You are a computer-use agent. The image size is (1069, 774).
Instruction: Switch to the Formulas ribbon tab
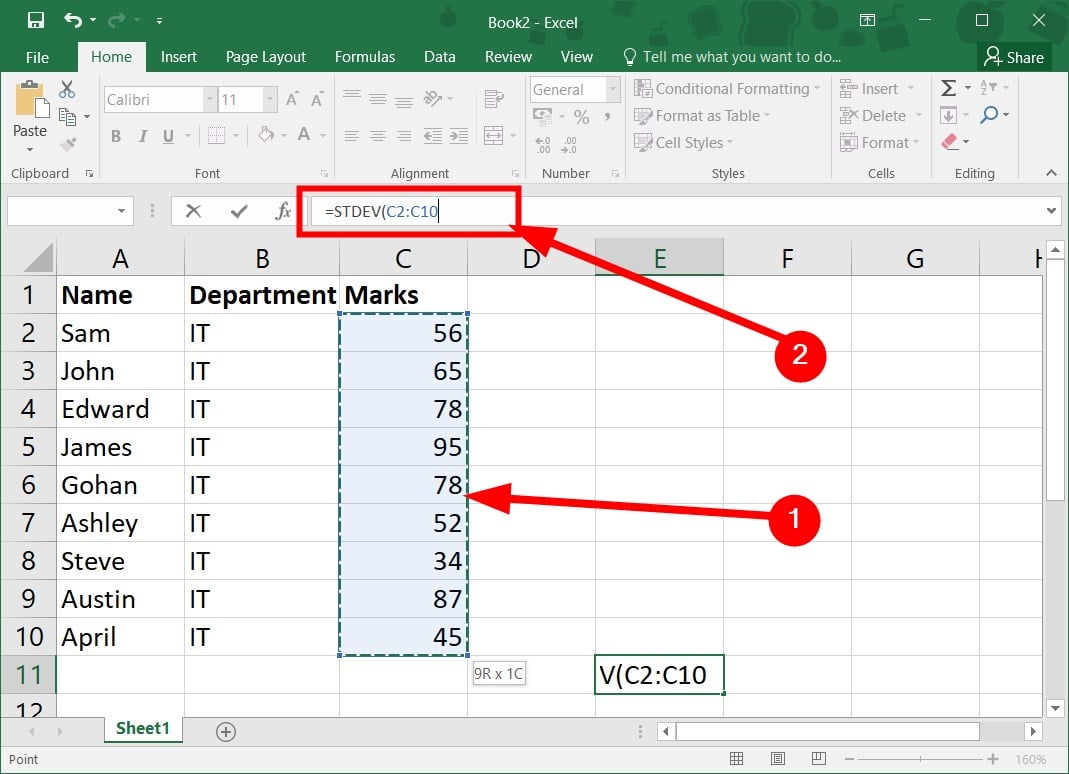pos(365,57)
